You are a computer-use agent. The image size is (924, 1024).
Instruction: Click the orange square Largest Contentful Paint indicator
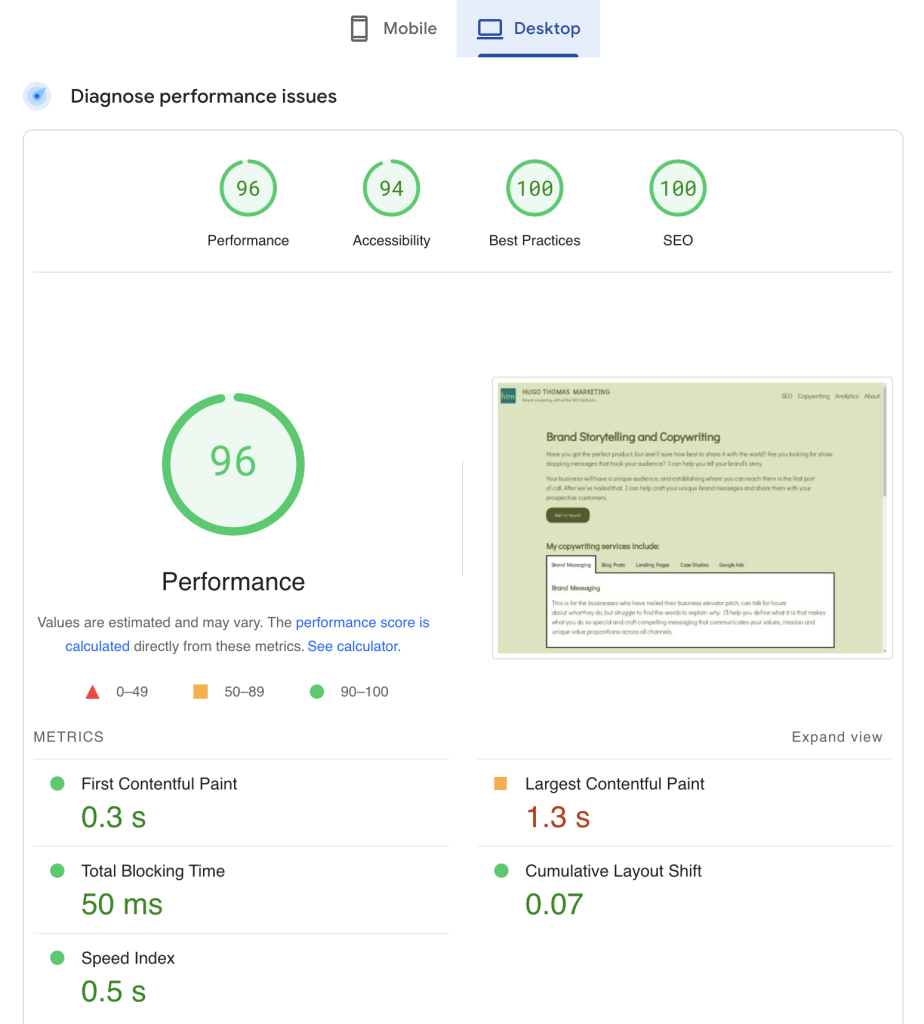[x=501, y=784]
